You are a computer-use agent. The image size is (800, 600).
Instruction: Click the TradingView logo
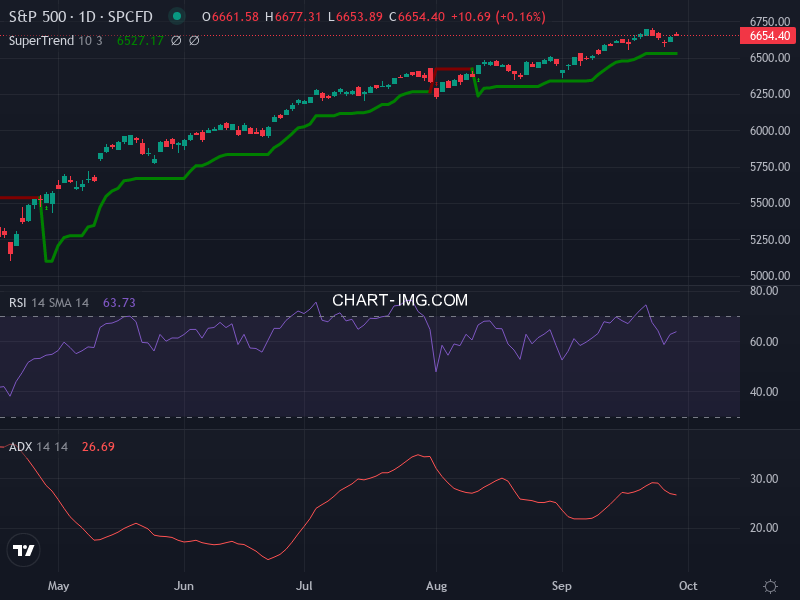[x=23, y=550]
